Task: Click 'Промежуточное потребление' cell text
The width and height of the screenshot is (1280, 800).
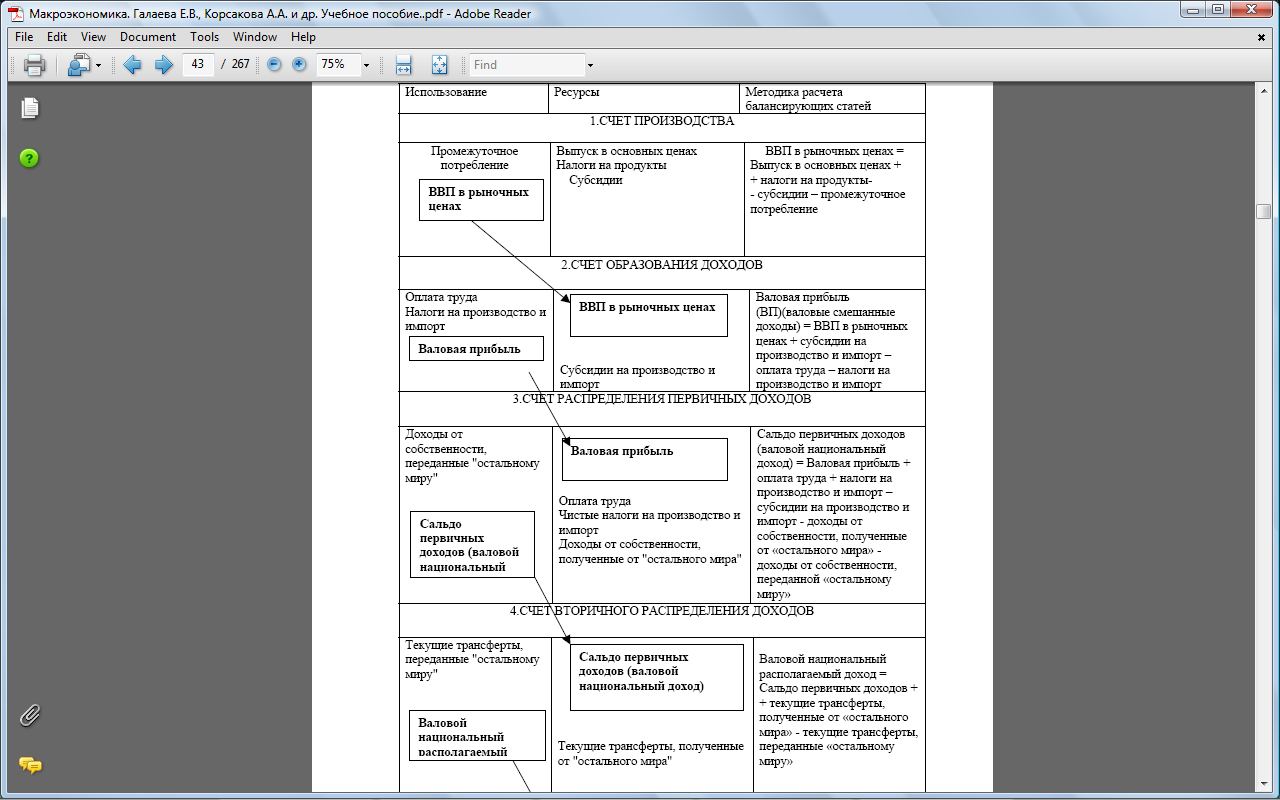Action: (x=475, y=158)
